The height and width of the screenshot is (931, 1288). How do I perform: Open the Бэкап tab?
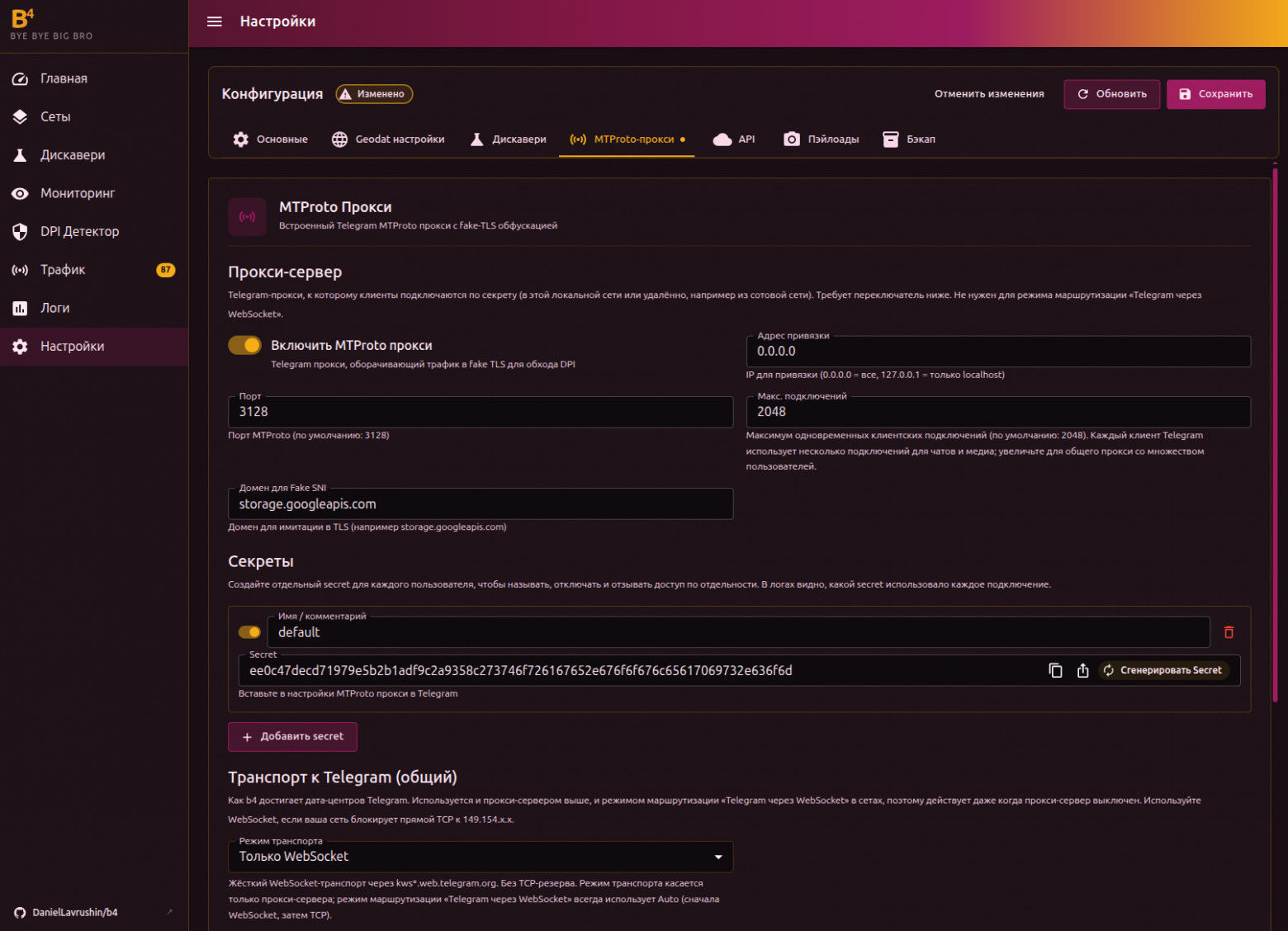[x=909, y=139]
